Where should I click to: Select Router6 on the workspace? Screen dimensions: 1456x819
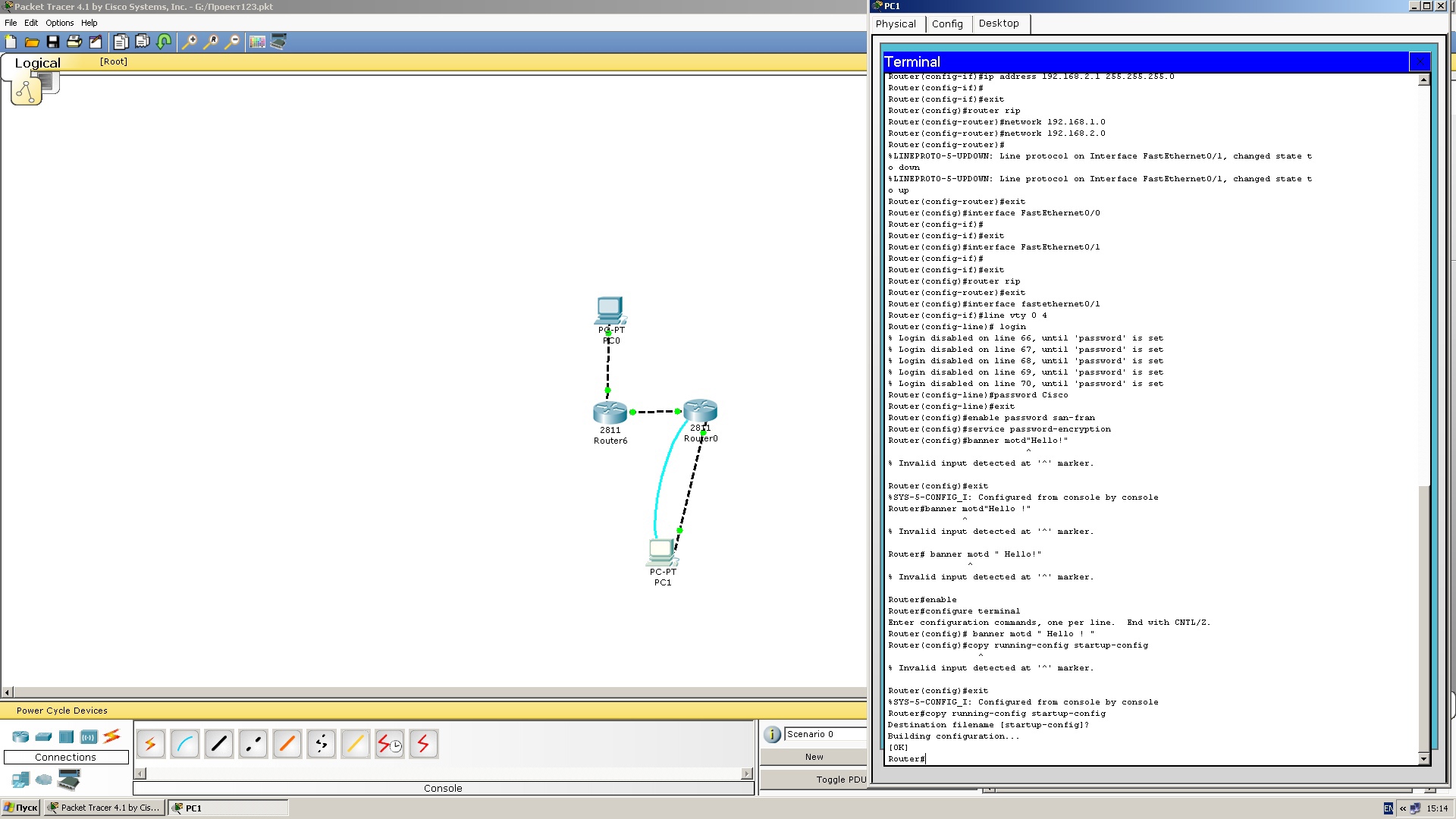pos(610,412)
